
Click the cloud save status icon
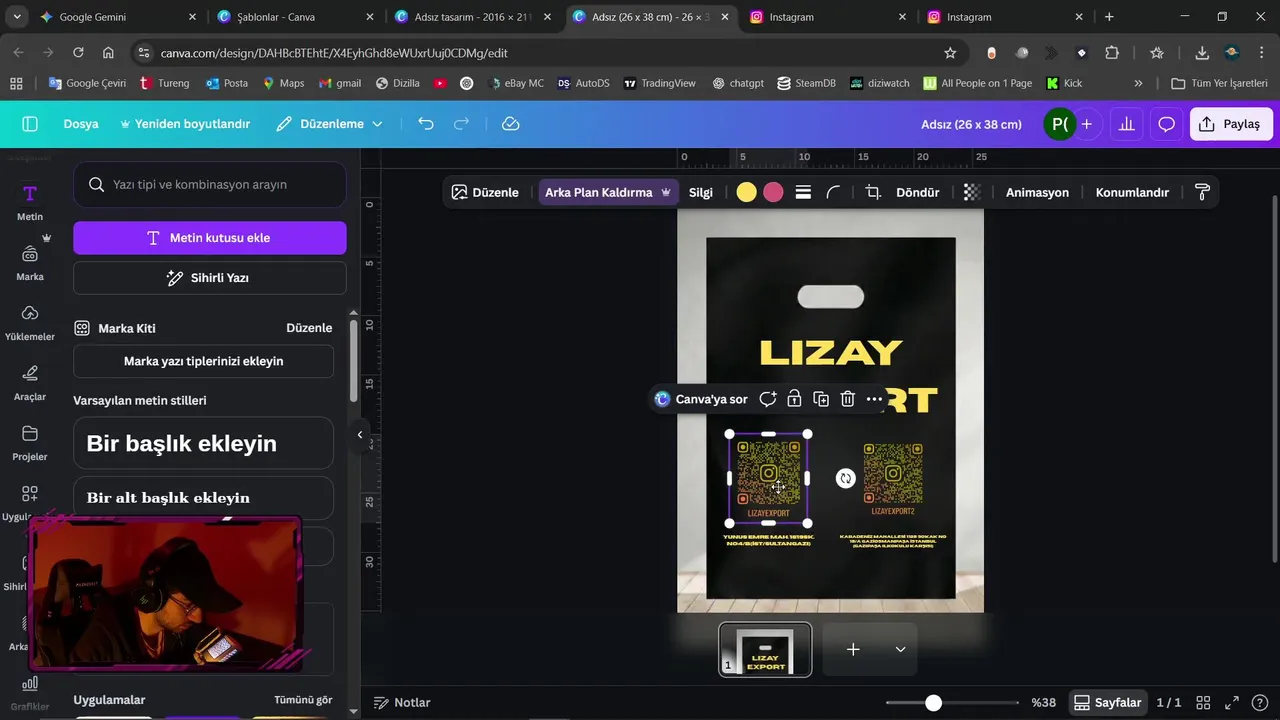(511, 124)
